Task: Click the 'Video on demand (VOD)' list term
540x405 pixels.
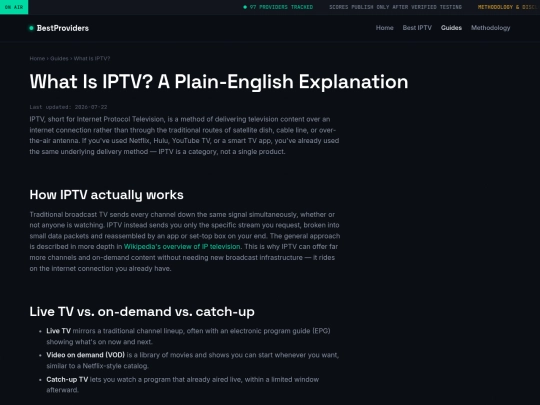Action: (x=85, y=355)
